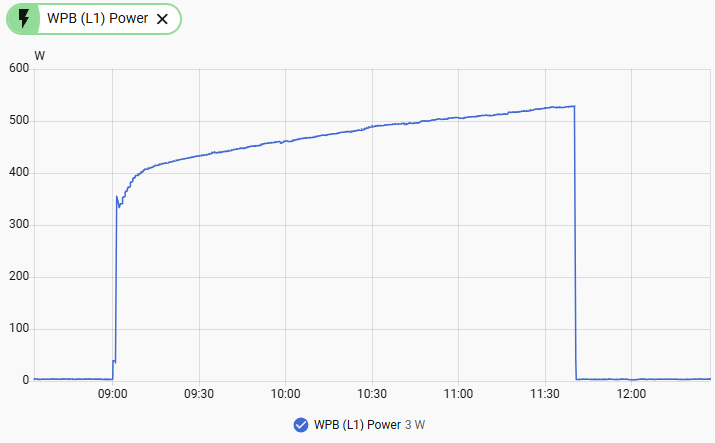This screenshot has width=715, height=443.
Task: Click the blue power line above 11:00
Action: tap(458, 118)
